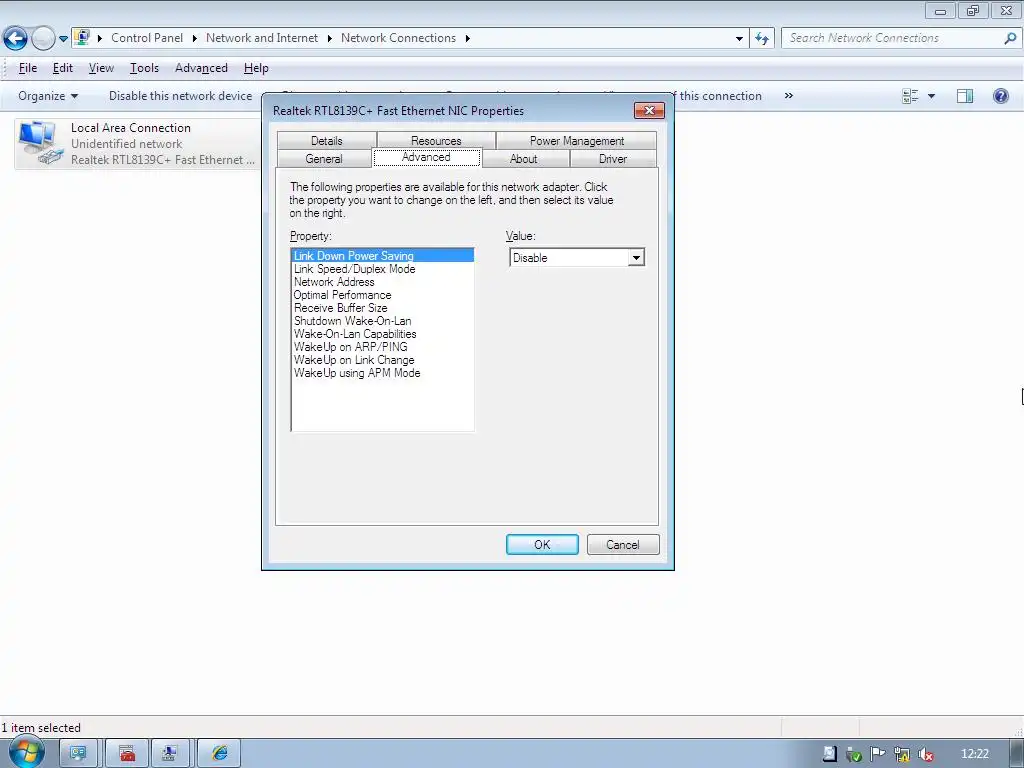
Task: Select Link Down Power Saving property
Action: [x=383, y=256]
